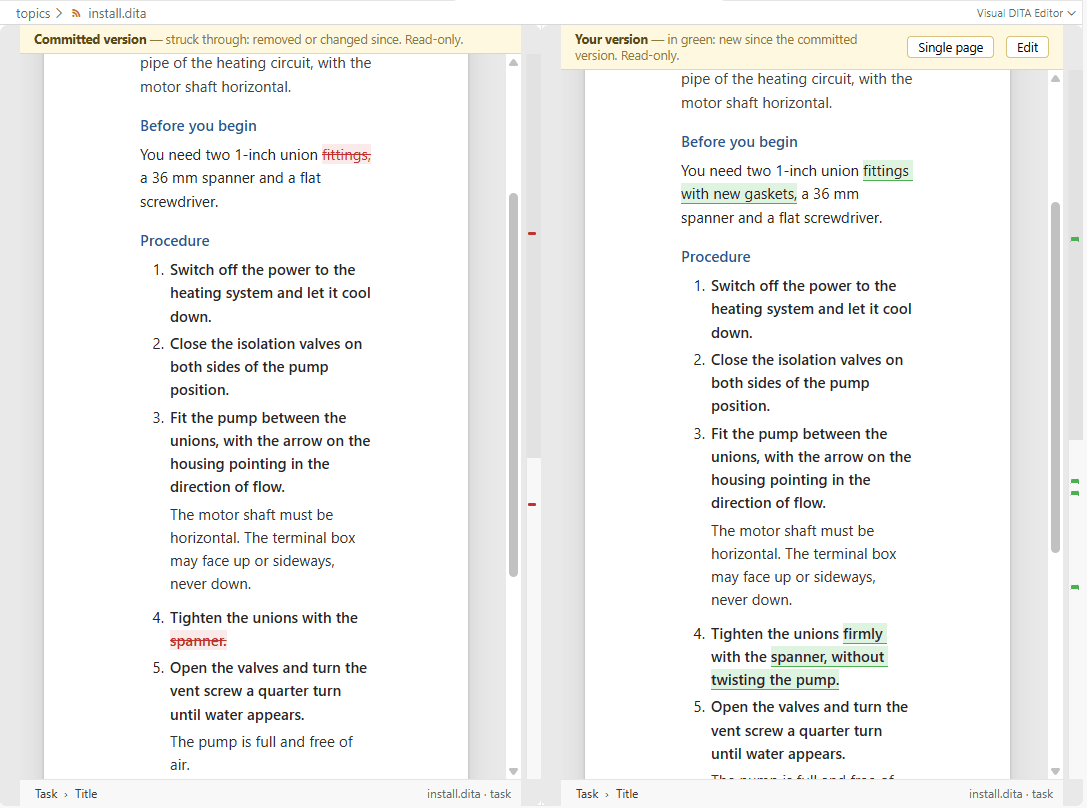The height and width of the screenshot is (808, 1087).
Task: Click step 5 'Open the valves' in Your version
Action: pyautogui.click(x=809, y=730)
